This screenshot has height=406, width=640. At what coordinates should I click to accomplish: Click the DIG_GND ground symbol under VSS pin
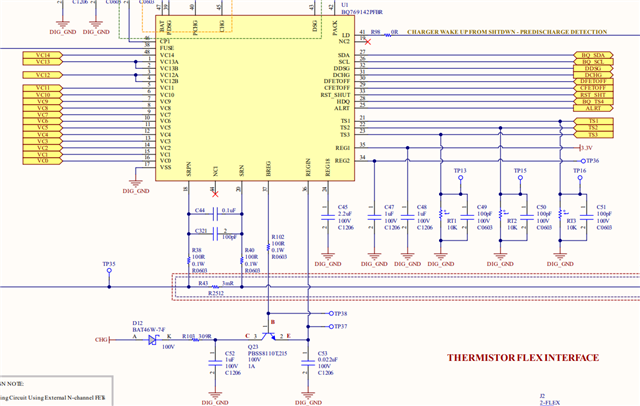[x=136, y=186]
